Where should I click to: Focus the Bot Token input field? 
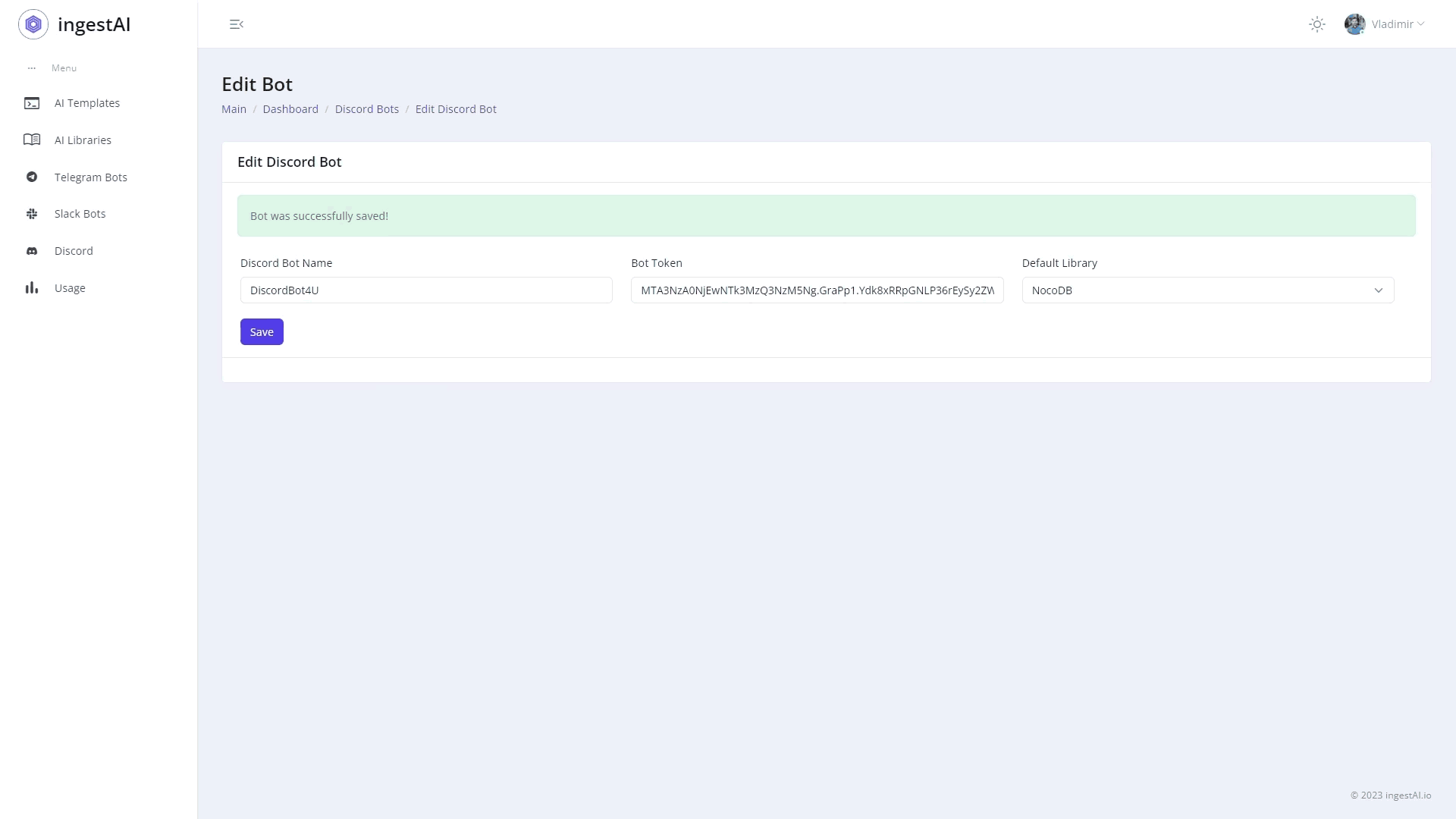coord(817,290)
